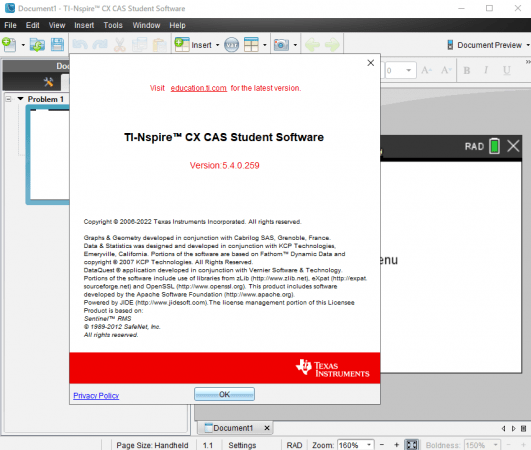Click the increase font size icon
The height and width of the screenshot is (450, 531).
(427, 70)
